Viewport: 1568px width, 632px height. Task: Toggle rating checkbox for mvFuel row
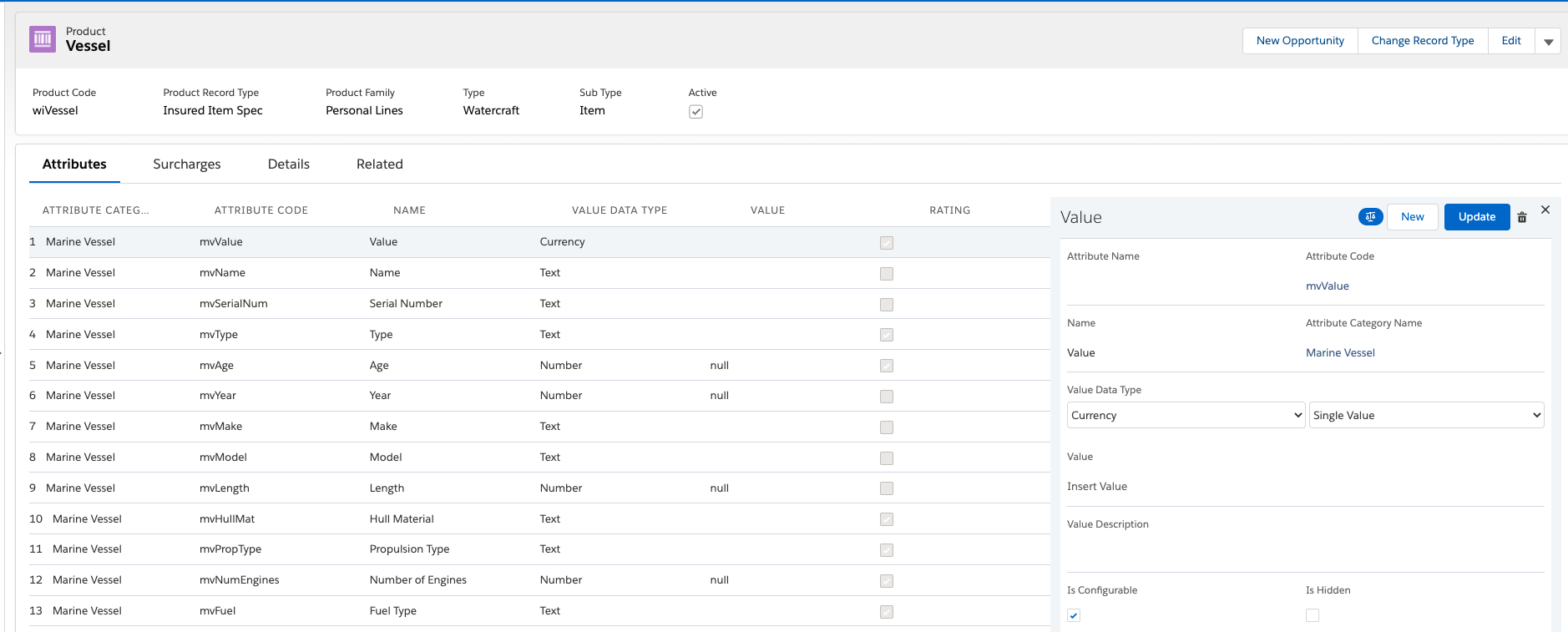887,612
